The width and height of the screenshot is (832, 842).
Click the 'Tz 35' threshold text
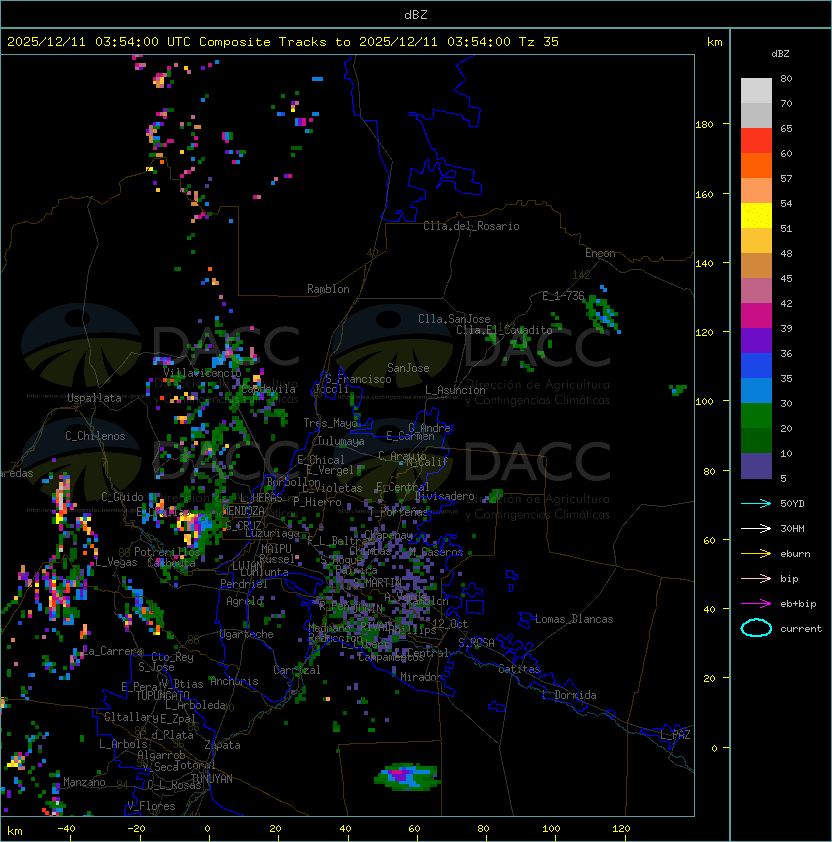tap(539, 42)
